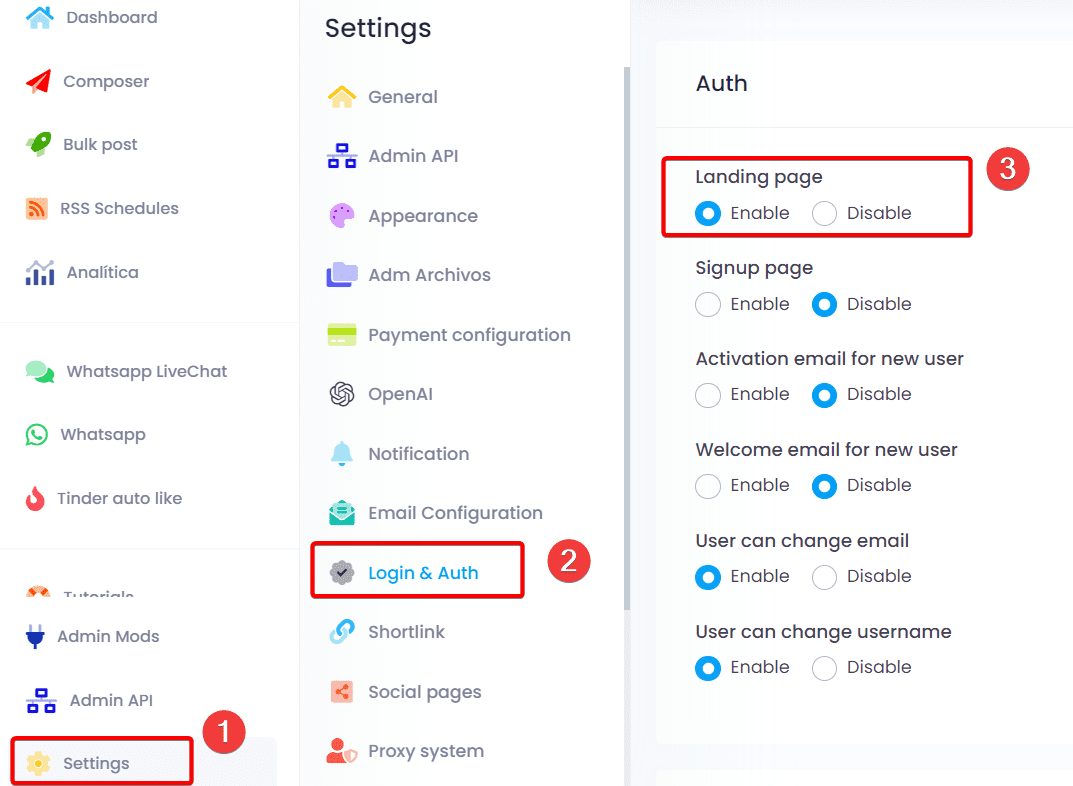
Task: Disable User can change username
Action: (x=824, y=668)
